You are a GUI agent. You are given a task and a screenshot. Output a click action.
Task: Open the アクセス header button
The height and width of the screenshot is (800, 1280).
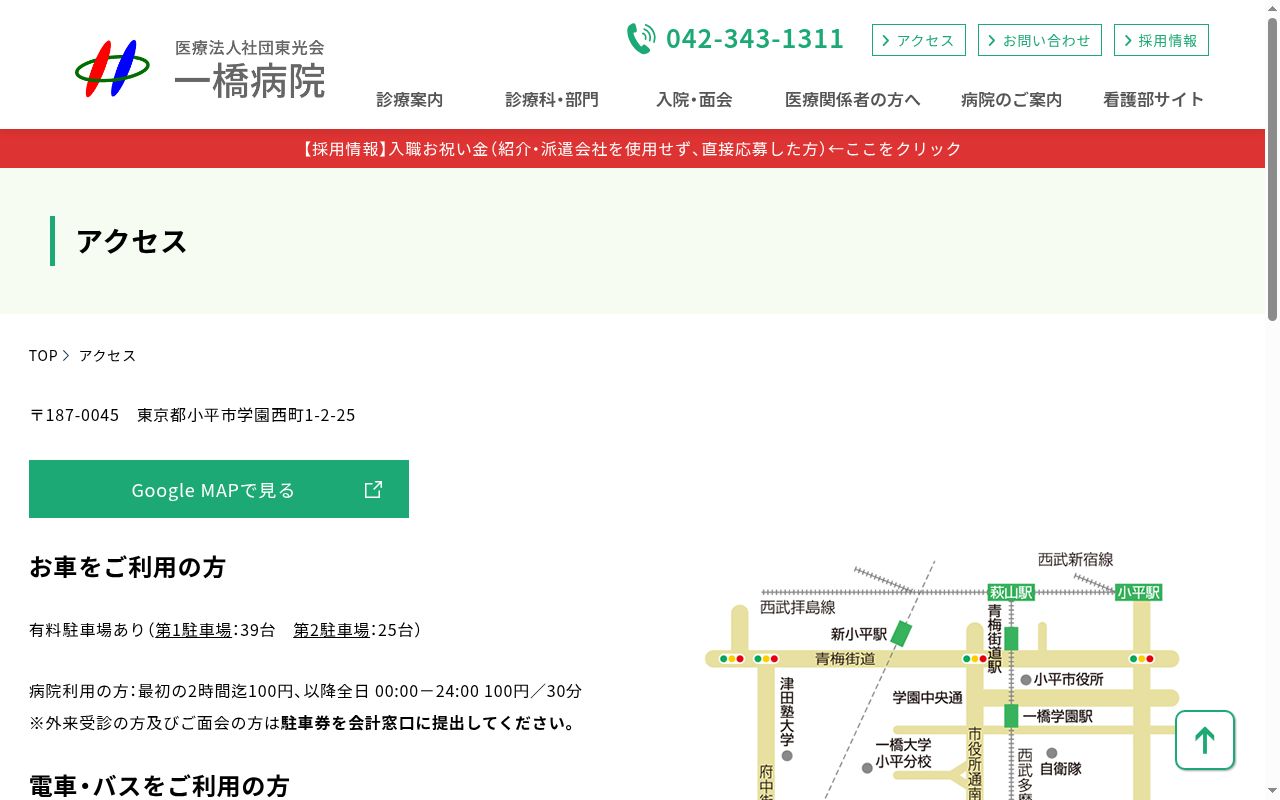[919, 40]
